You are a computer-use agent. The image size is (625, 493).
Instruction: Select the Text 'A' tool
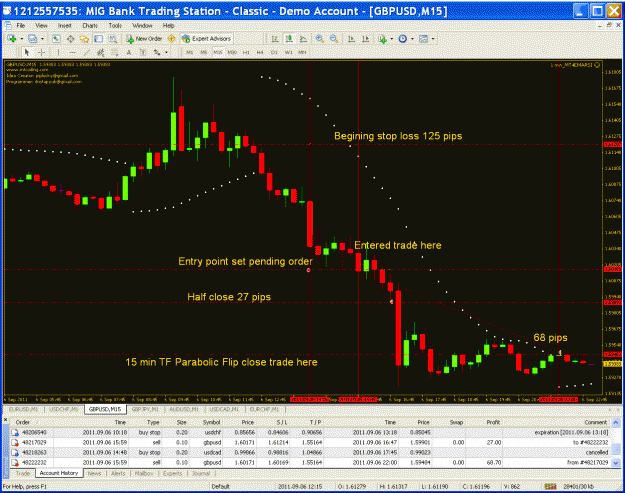pyautogui.click(x=129, y=52)
